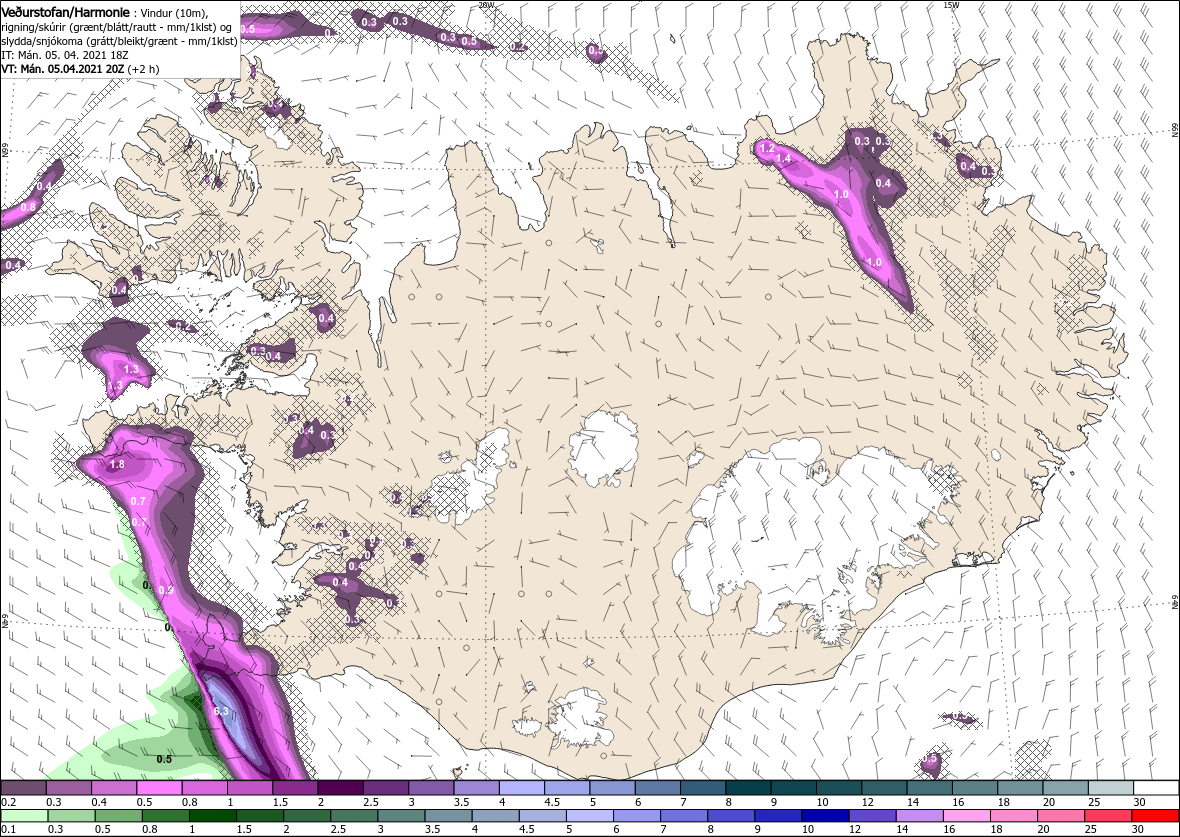Screen dimensions: 1180x837
Task: Click the white 30 swatch in upper legend
Action: (x=1157, y=788)
